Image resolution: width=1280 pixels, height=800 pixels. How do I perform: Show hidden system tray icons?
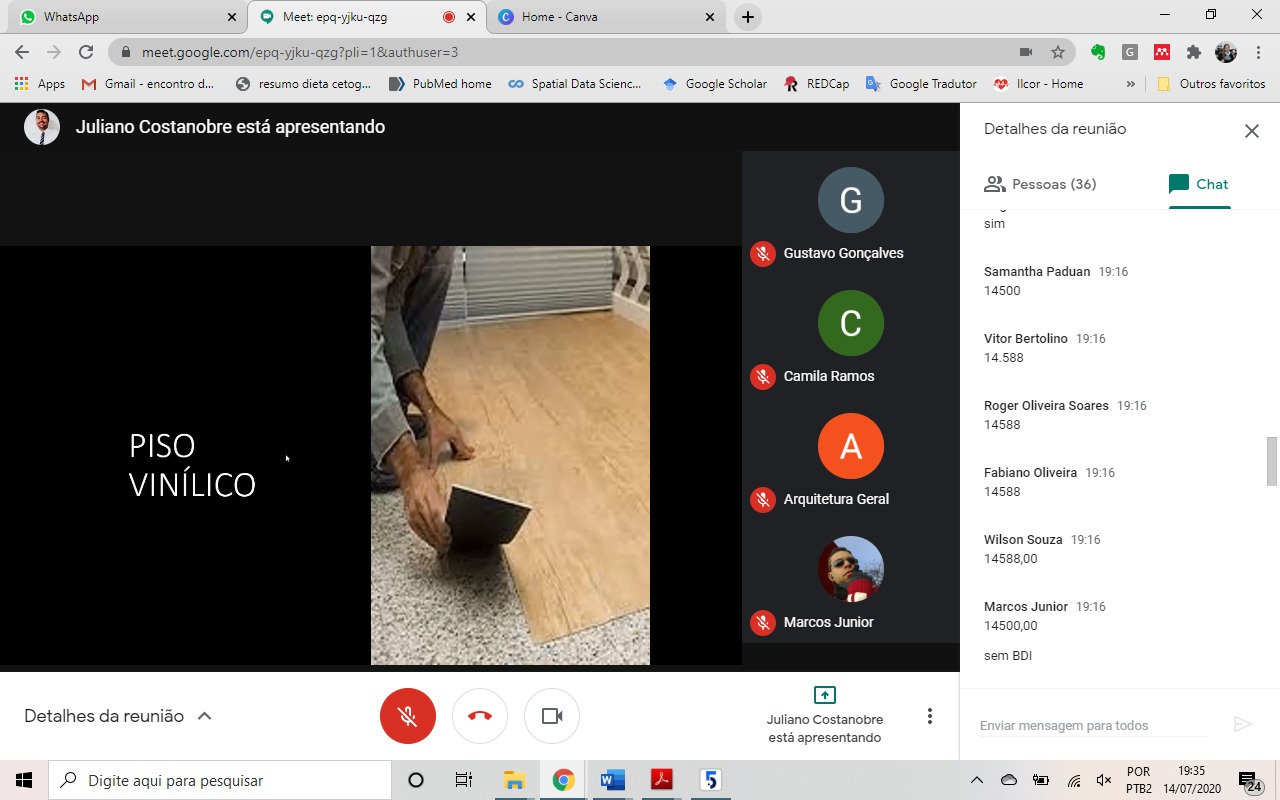click(977, 780)
